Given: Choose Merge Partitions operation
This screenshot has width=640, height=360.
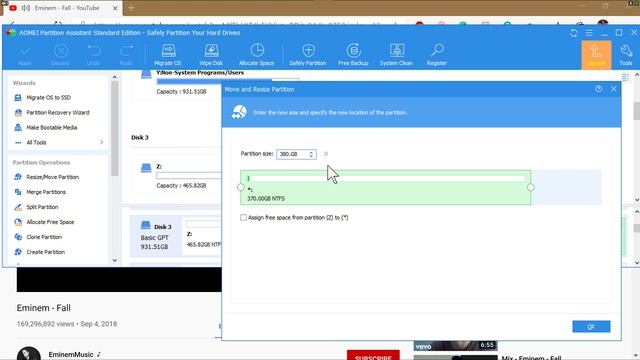Looking at the screenshot, I should [46, 192].
